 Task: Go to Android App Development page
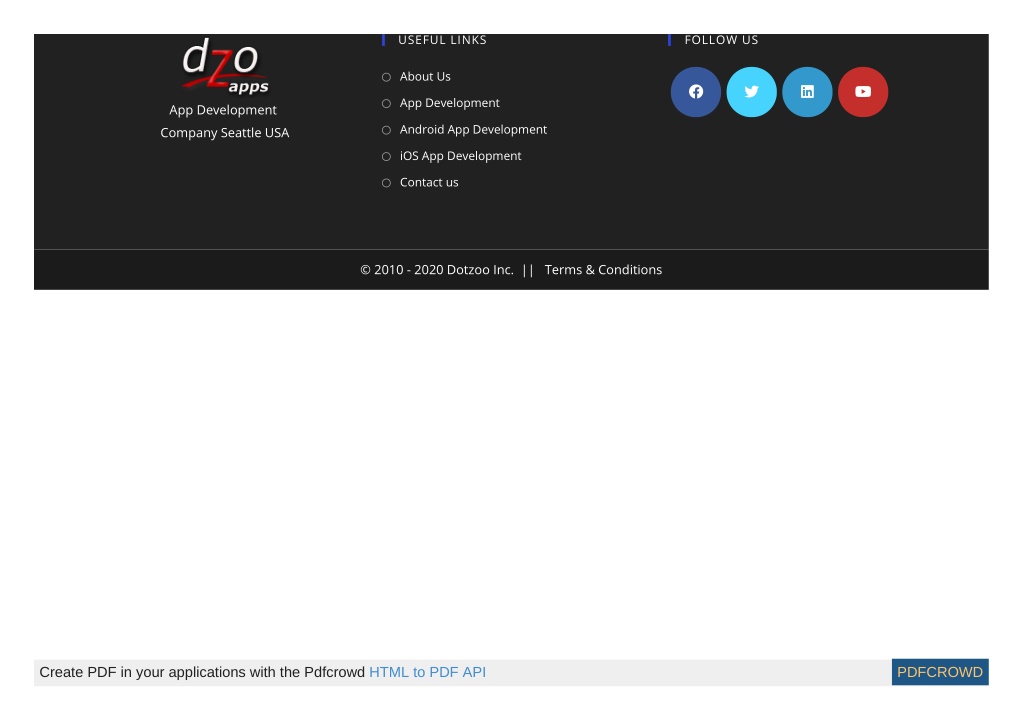tap(473, 130)
